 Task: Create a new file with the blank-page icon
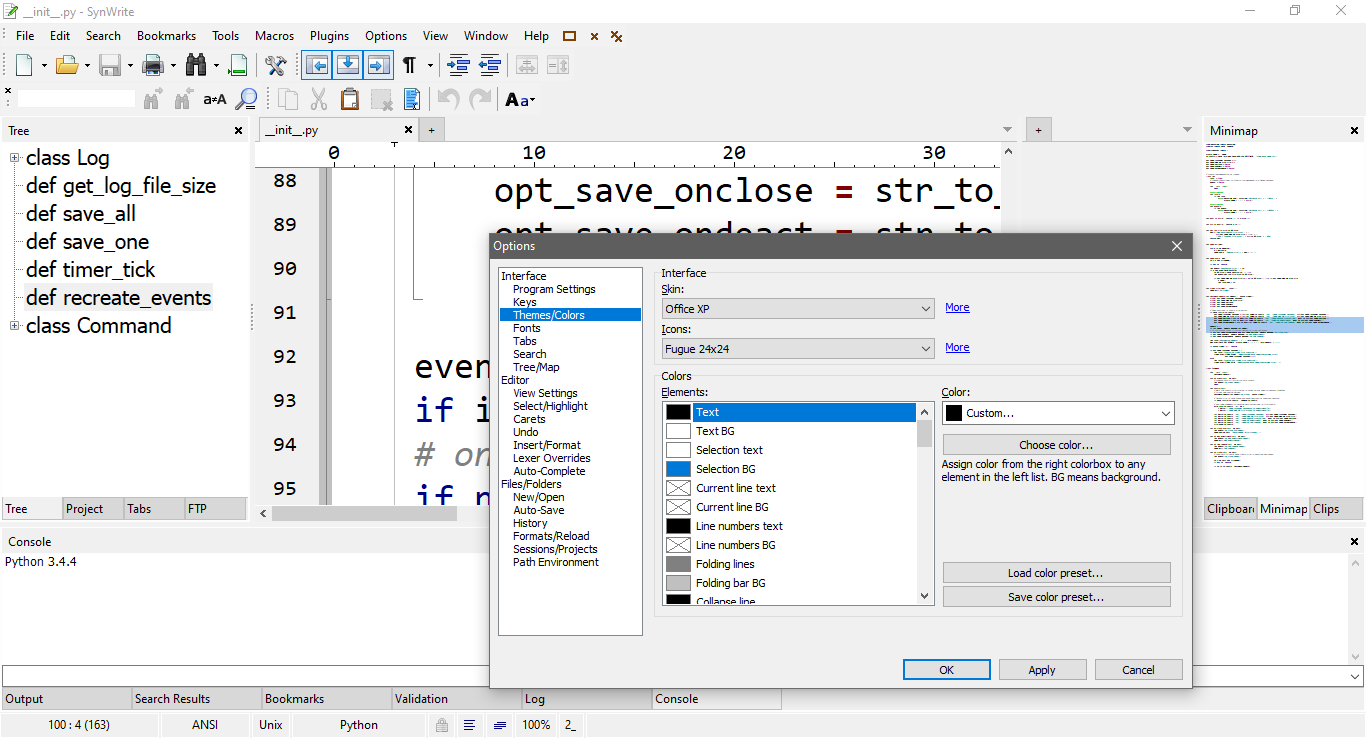coord(24,66)
